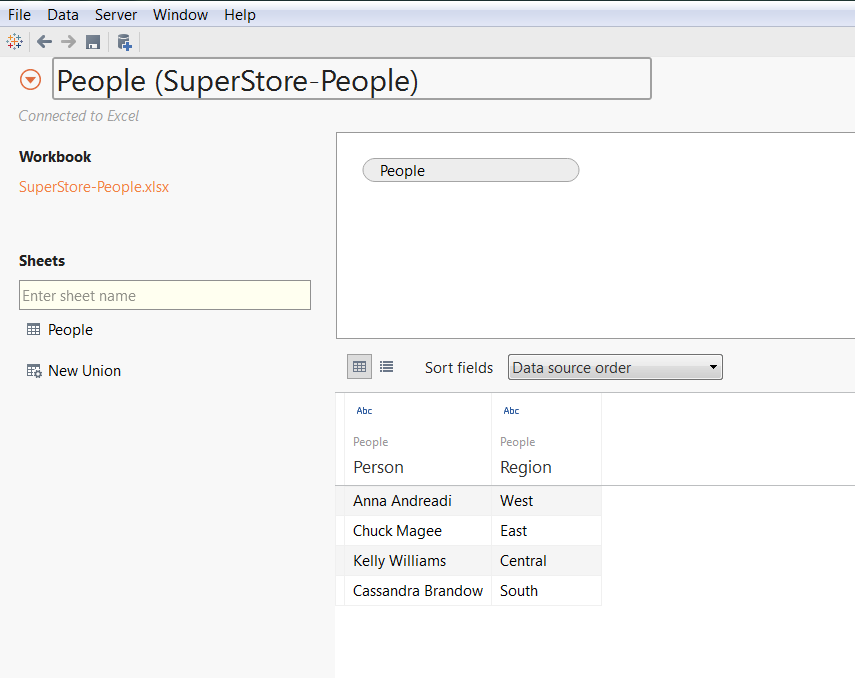Open the Sort fields dropdown
855x678 pixels.
pos(615,367)
